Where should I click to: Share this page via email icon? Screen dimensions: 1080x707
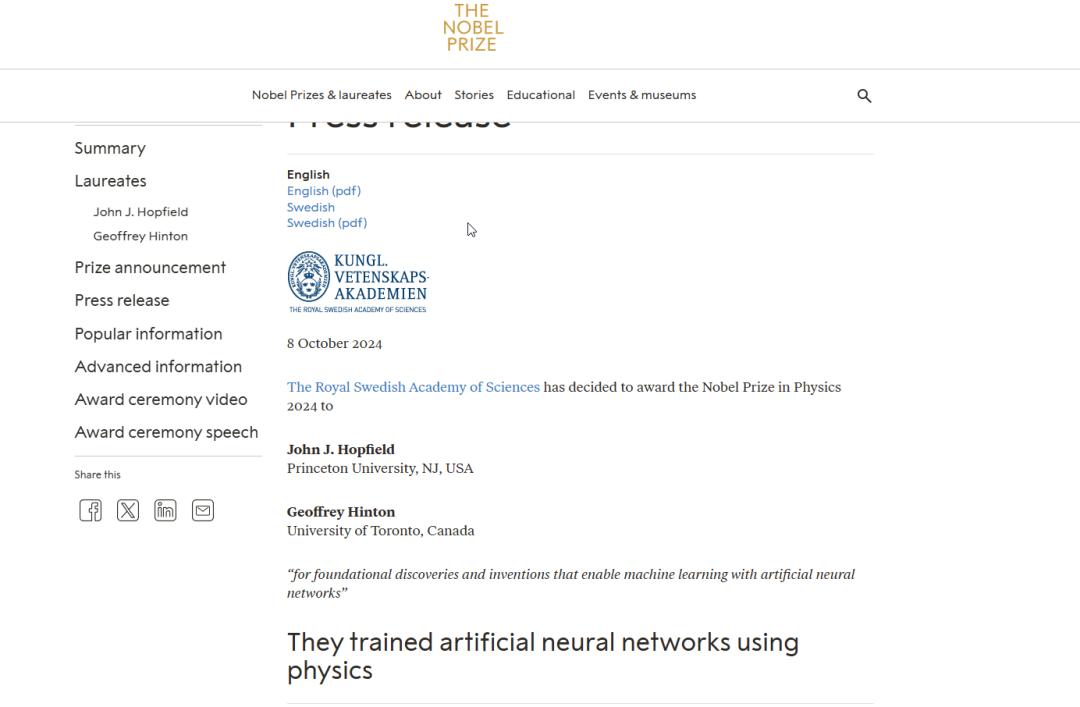click(202, 511)
